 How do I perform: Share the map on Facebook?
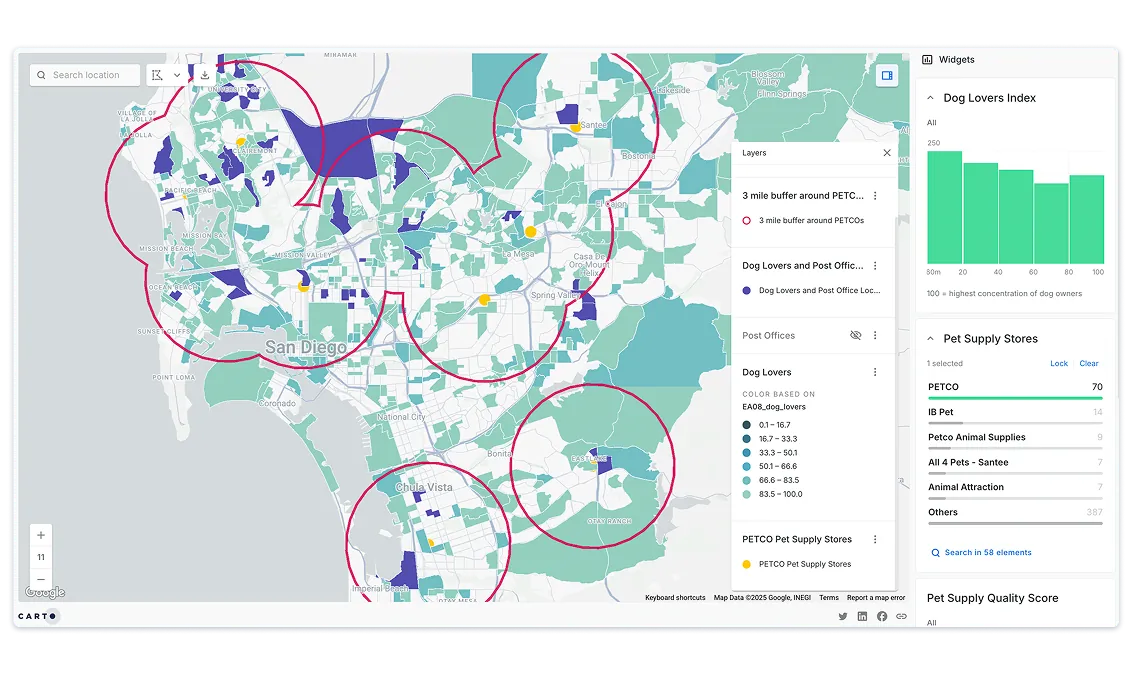pos(882,616)
